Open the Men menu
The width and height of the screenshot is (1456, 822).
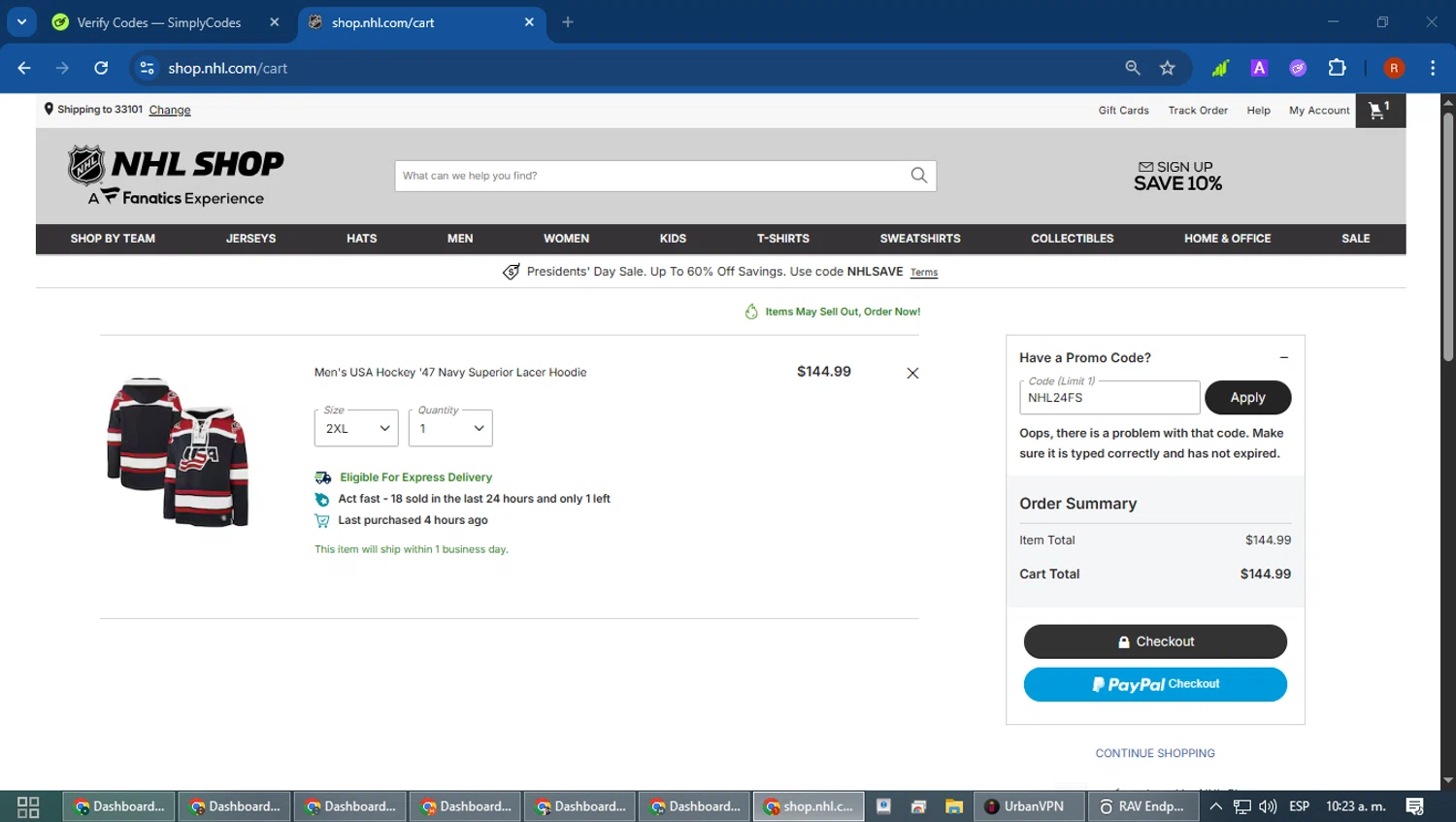click(460, 239)
